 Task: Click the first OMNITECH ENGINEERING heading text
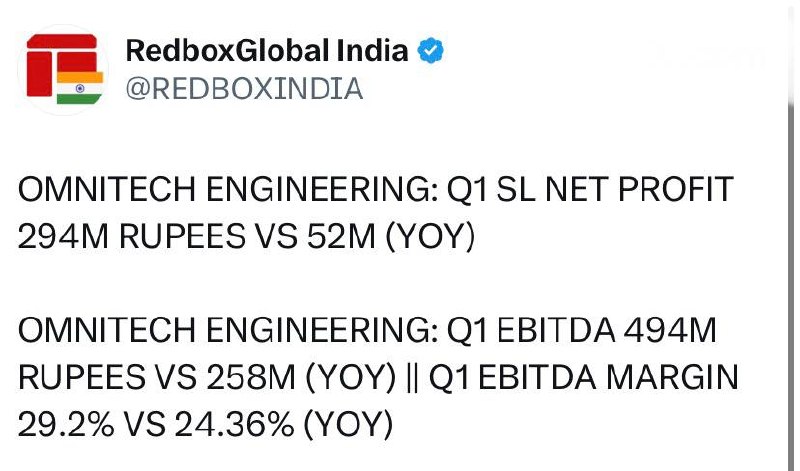(228, 189)
